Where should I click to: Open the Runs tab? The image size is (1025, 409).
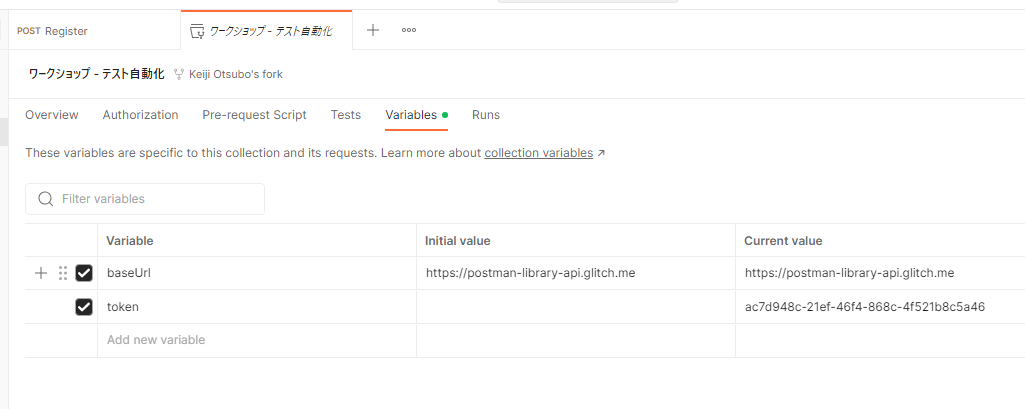coord(486,115)
